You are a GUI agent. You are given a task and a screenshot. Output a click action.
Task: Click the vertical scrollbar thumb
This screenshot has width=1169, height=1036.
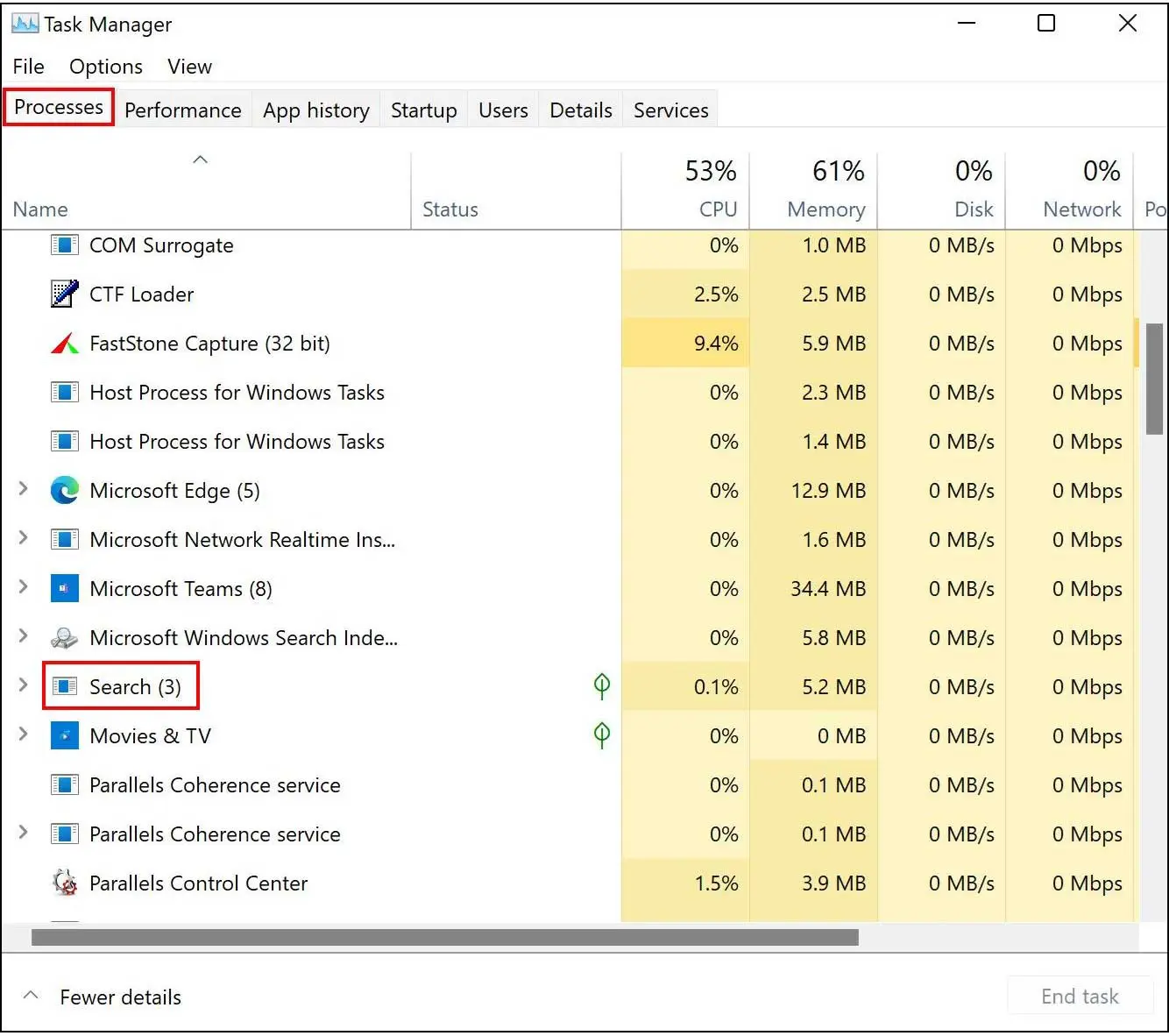pyautogui.click(x=1154, y=379)
